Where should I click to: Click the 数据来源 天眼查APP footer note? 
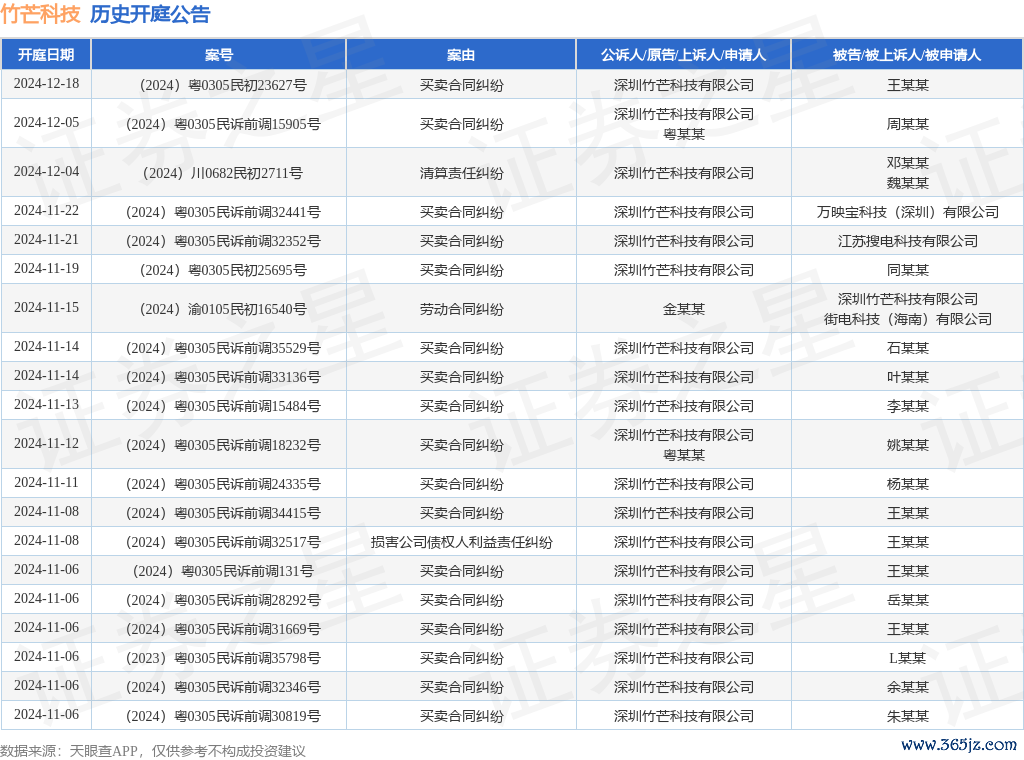tap(153, 751)
